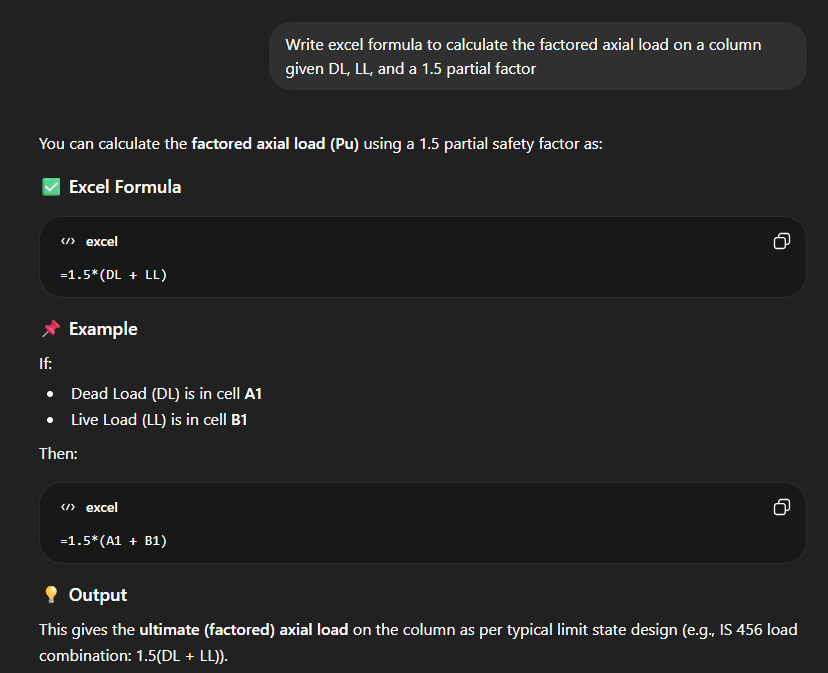Screen dimensions: 828x673
Task: Select the user prompt message bubble
Action: click(x=537, y=56)
